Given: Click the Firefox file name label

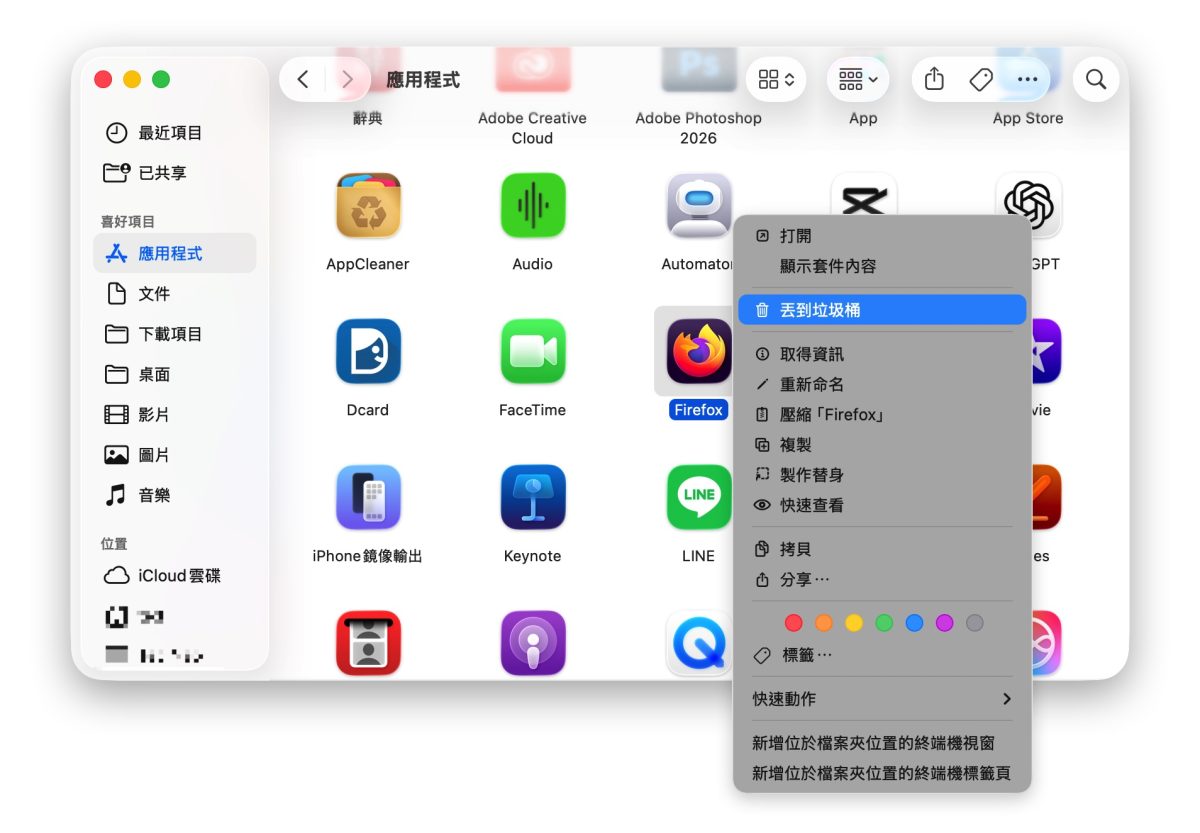Looking at the screenshot, I should tap(698, 410).
